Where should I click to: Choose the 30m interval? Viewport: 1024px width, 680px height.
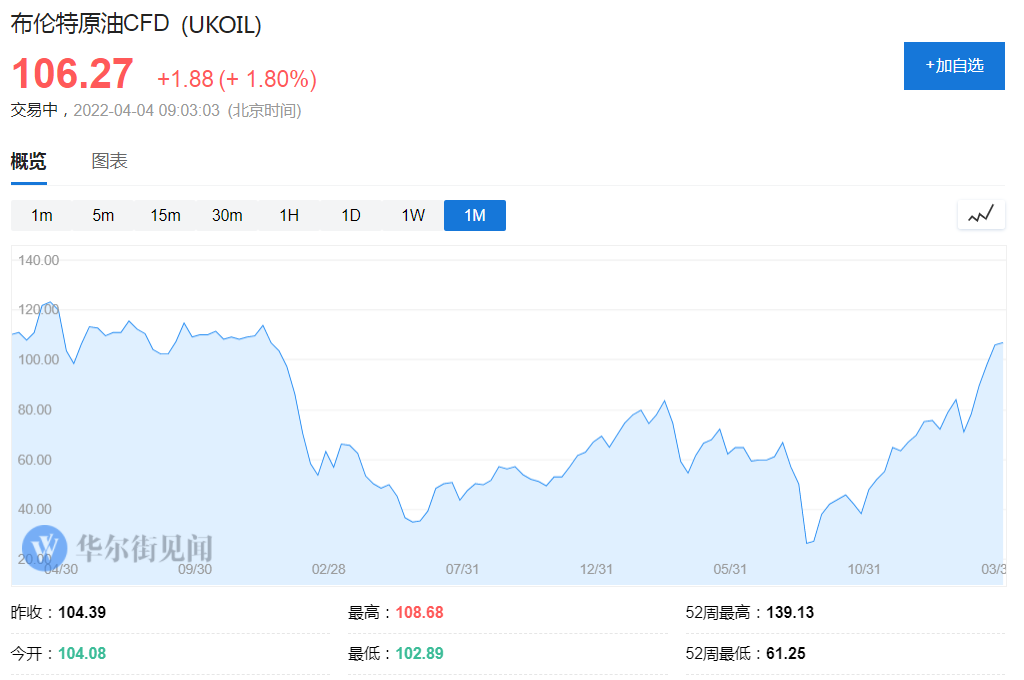pos(227,215)
